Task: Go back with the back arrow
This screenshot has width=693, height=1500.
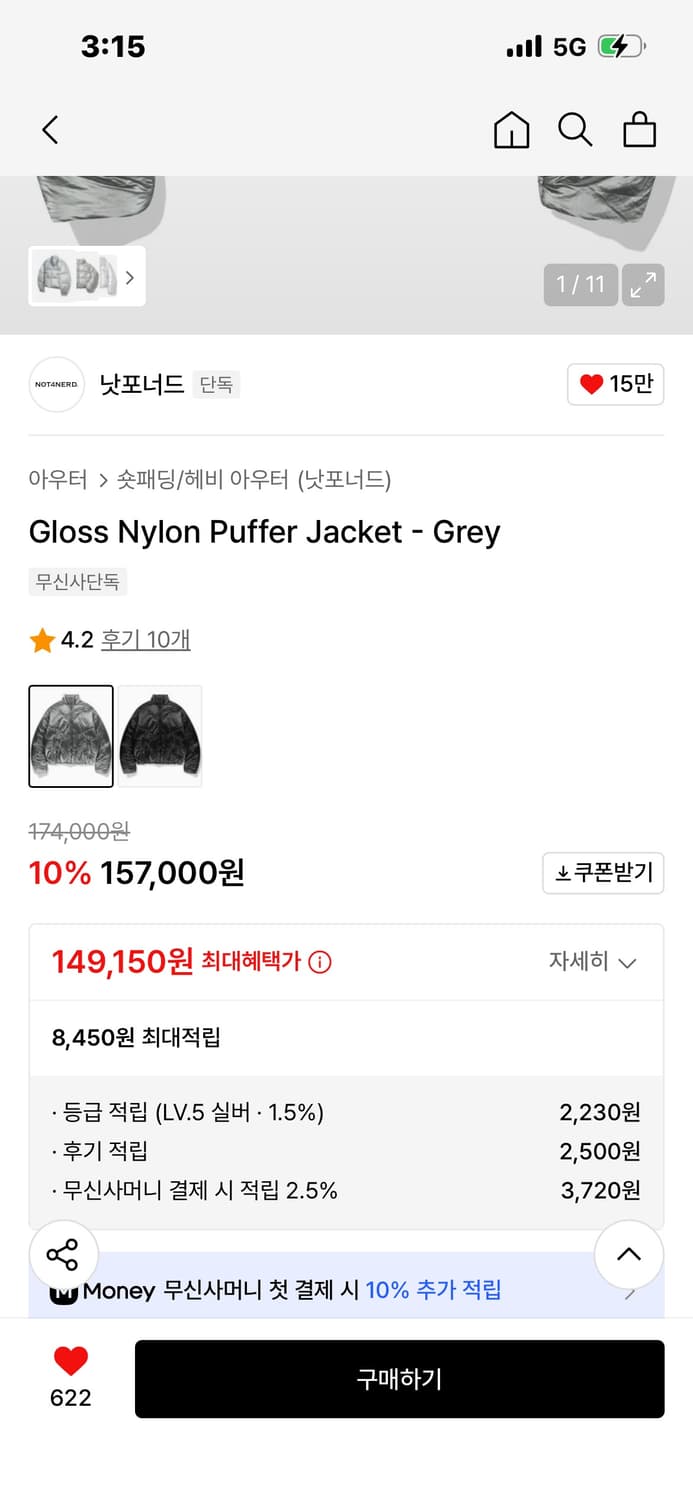Action: click(50, 130)
